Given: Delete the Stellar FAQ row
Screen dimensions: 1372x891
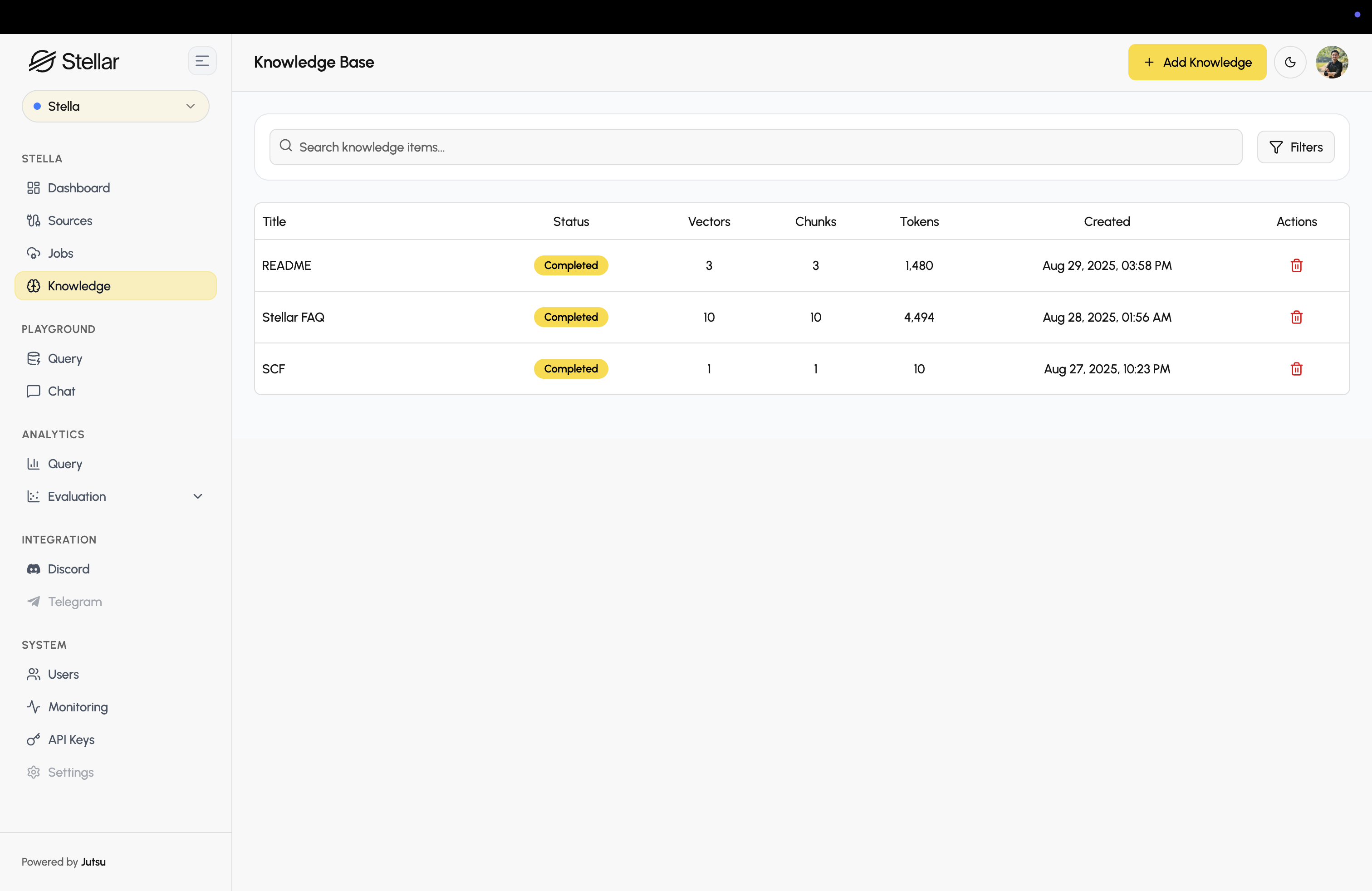Looking at the screenshot, I should pyautogui.click(x=1296, y=318).
